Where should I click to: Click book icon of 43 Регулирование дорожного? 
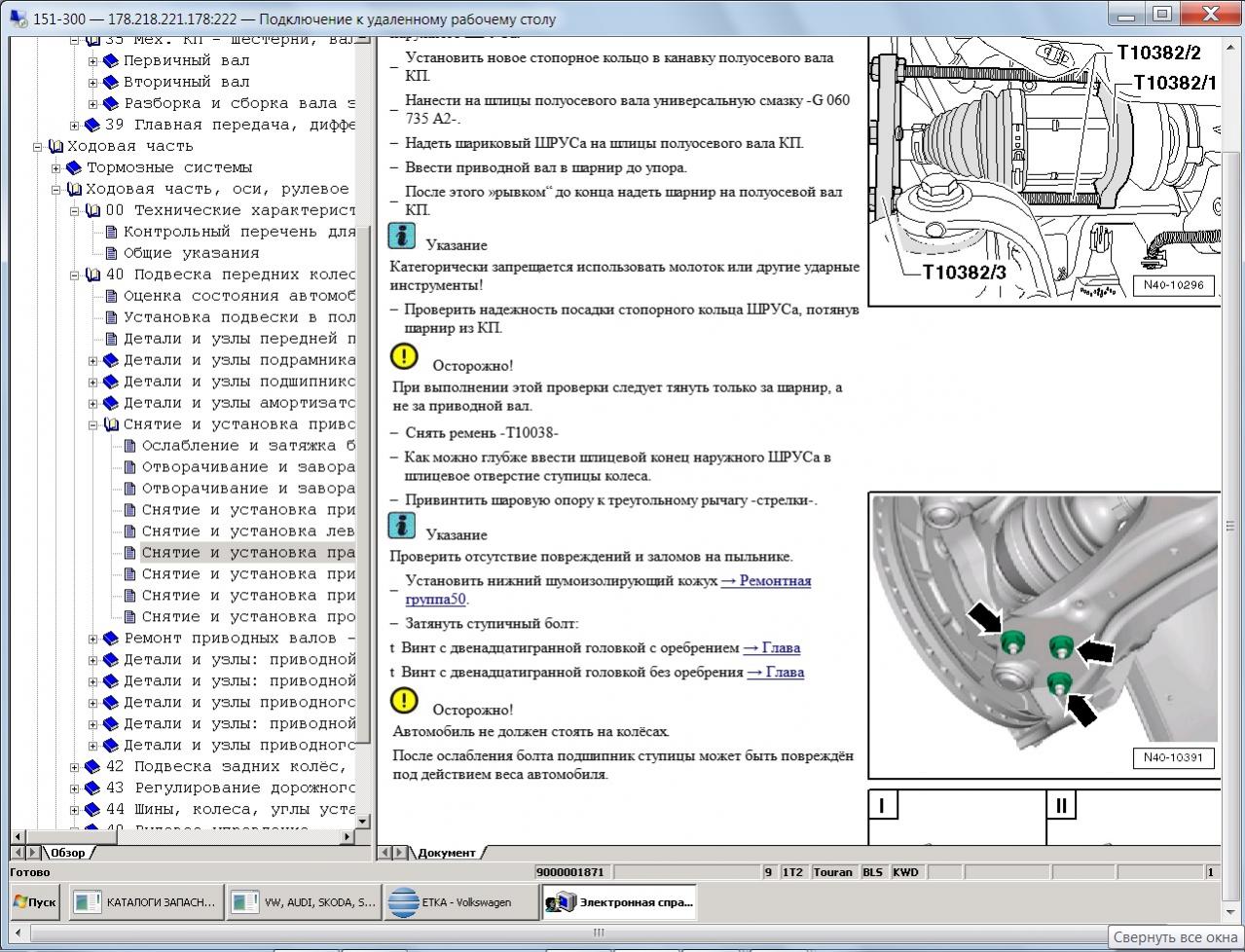[x=92, y=788]
